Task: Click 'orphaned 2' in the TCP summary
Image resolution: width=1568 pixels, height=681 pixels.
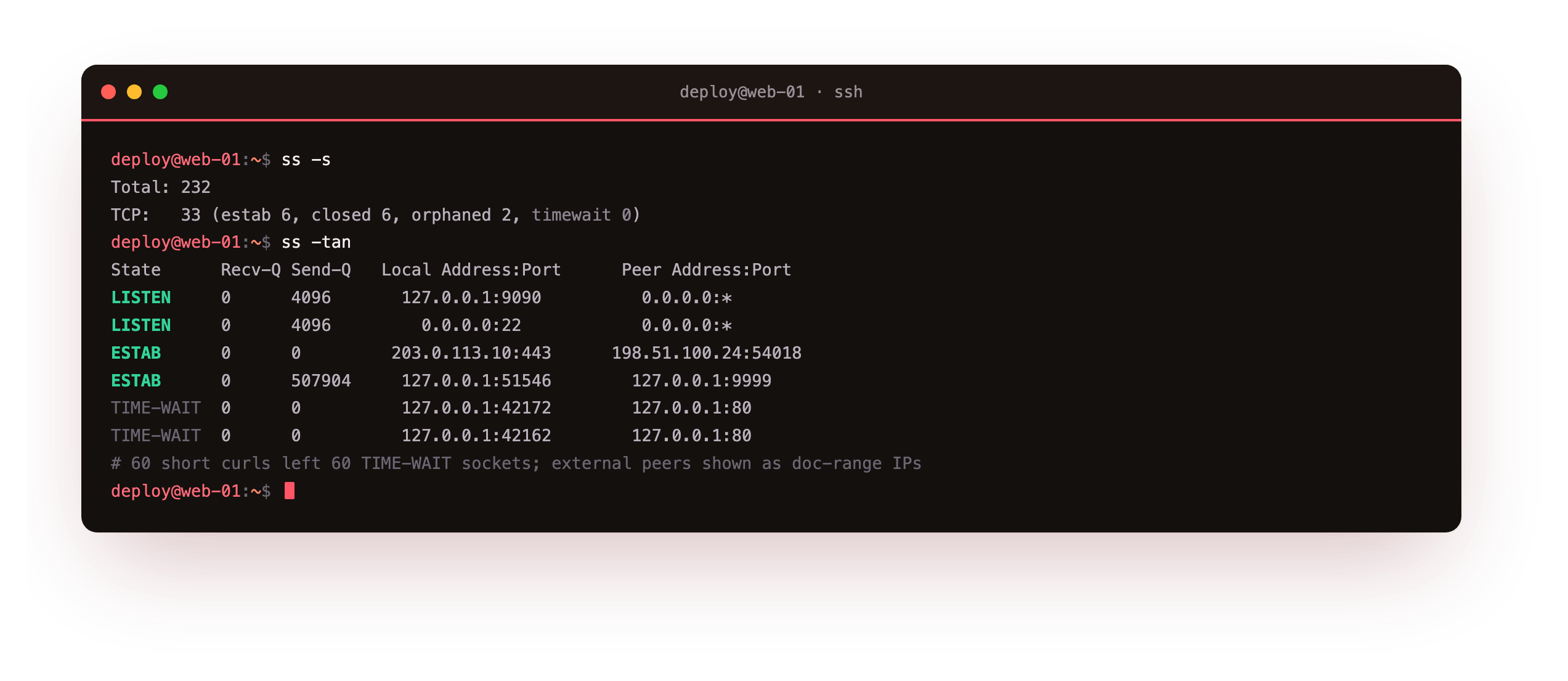Action: coord(461,215)
